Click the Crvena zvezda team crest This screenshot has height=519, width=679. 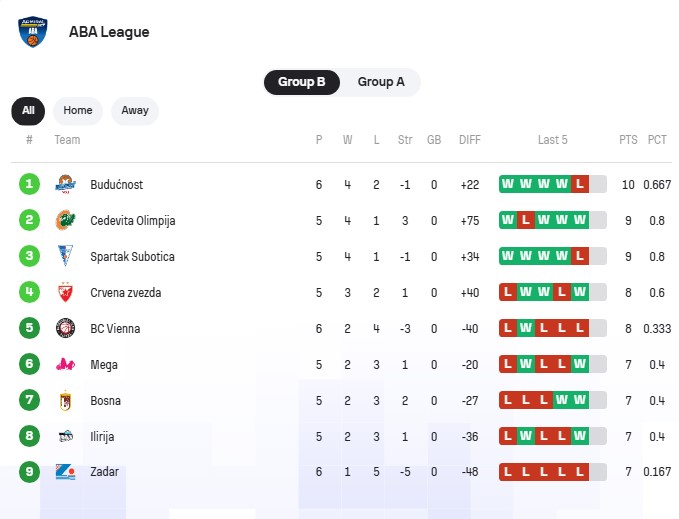66,292
